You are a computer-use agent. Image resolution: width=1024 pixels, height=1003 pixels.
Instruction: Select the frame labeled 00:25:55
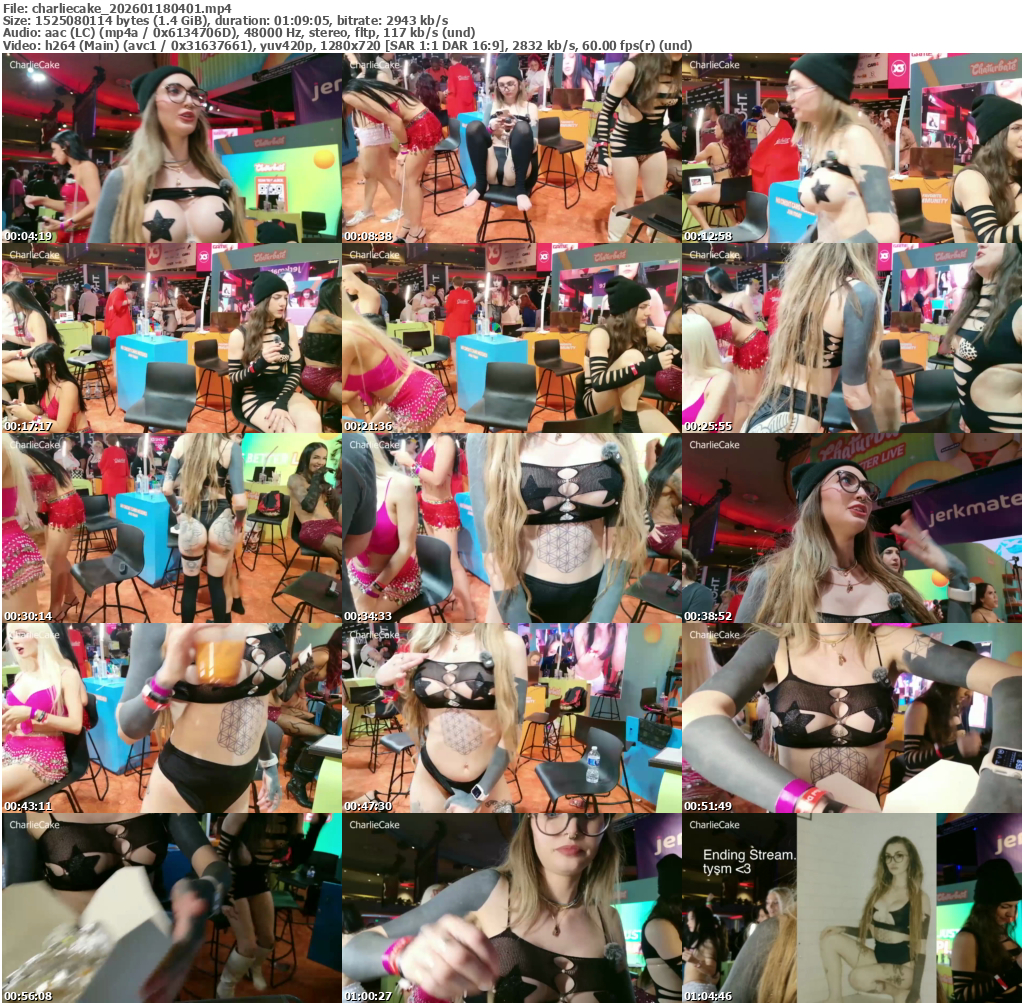click(x=852, y=338)
